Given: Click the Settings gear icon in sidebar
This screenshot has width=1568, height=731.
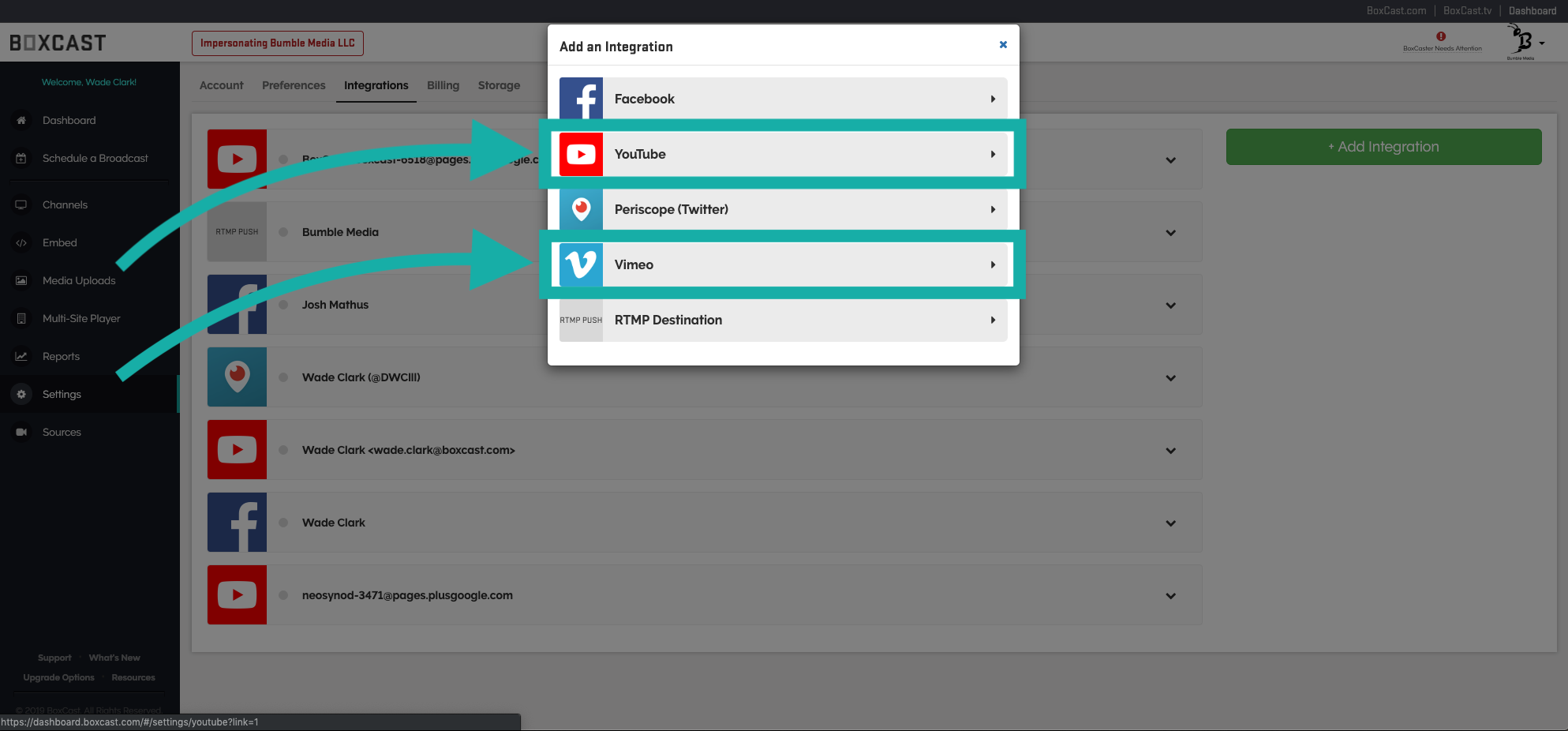Looking at the screenshot, I should click(x=21, y=394).
